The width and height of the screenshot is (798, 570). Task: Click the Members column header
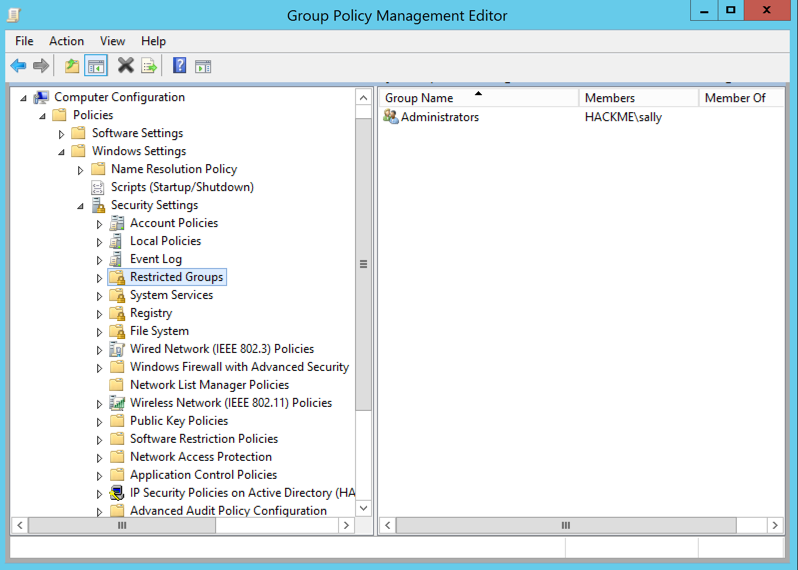pos(610,98)
